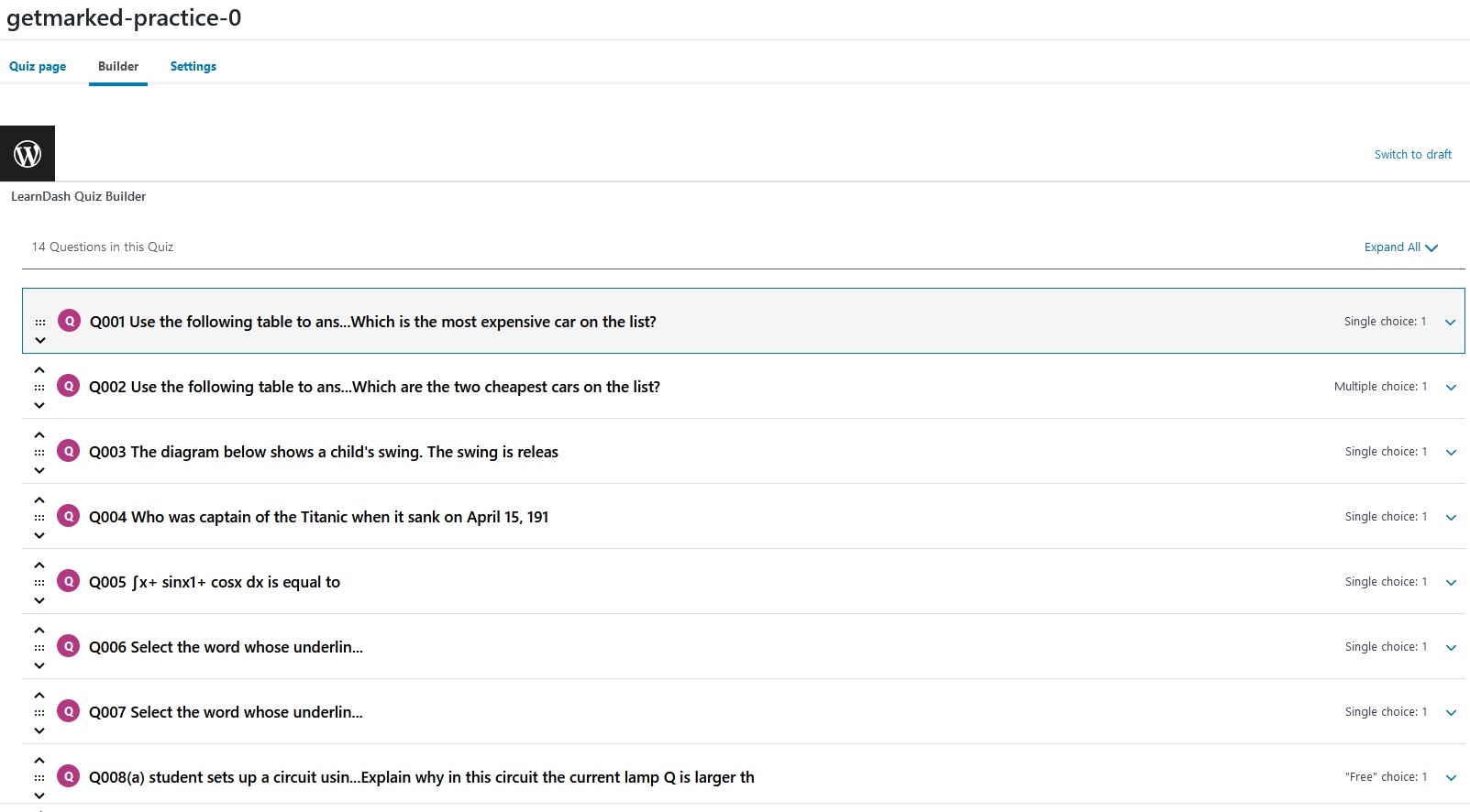This screenshot has height=812, width=1470.
Task: Move Q004 down with its arrow
Action: [39, 535]
